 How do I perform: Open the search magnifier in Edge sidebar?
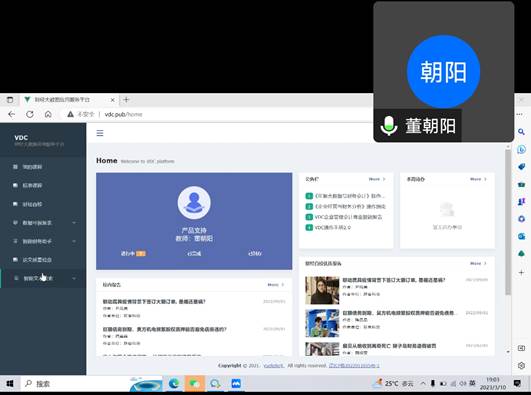[522, 132]
